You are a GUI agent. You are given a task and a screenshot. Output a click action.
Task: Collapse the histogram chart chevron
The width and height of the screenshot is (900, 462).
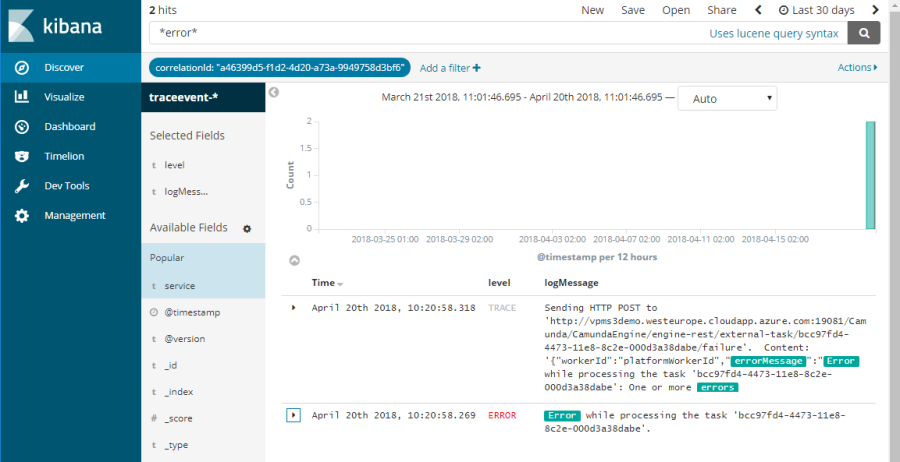pos(294,260)
